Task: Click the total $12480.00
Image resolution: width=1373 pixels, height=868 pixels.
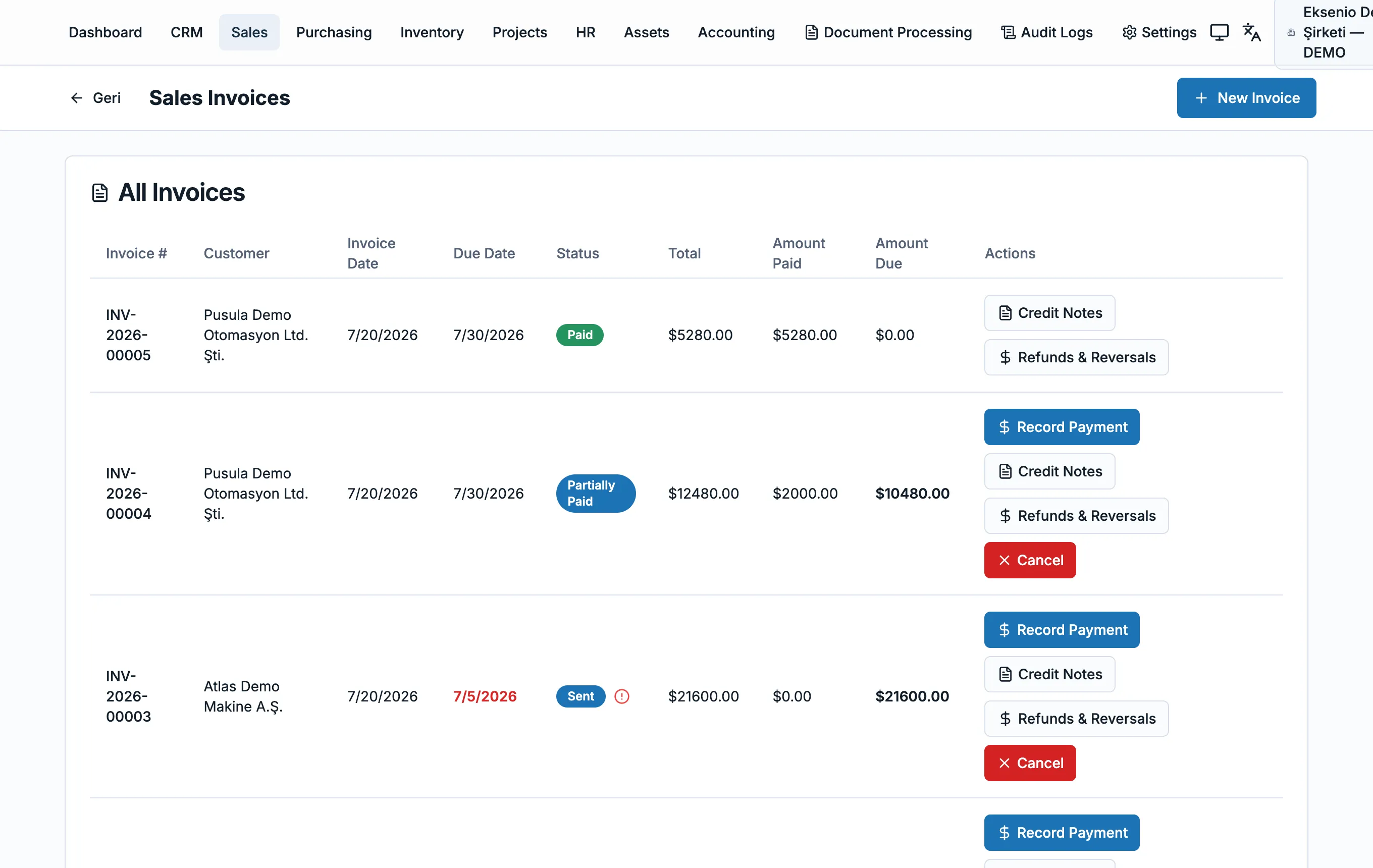Action: 703,494
